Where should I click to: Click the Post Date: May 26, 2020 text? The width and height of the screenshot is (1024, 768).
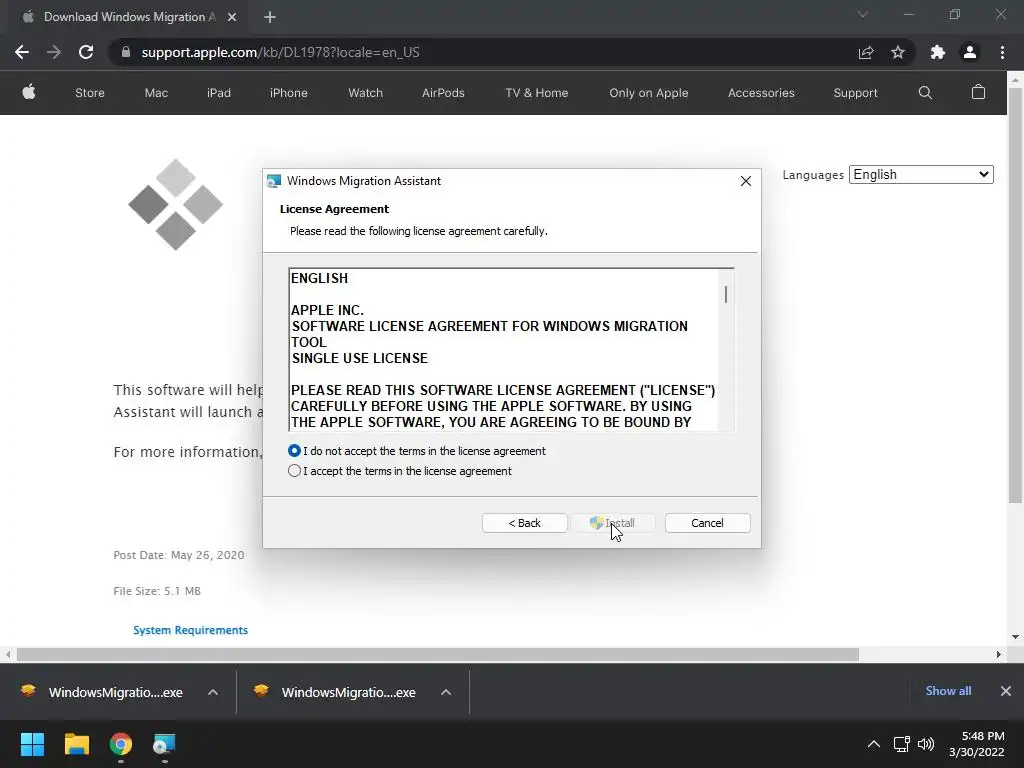click(x=179, y=555)
